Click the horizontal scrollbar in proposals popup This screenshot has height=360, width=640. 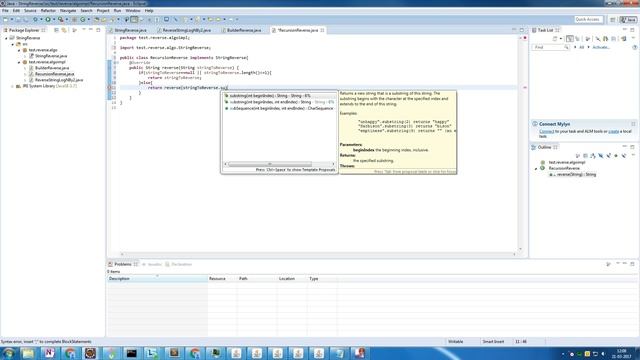(x=270, y=164)
